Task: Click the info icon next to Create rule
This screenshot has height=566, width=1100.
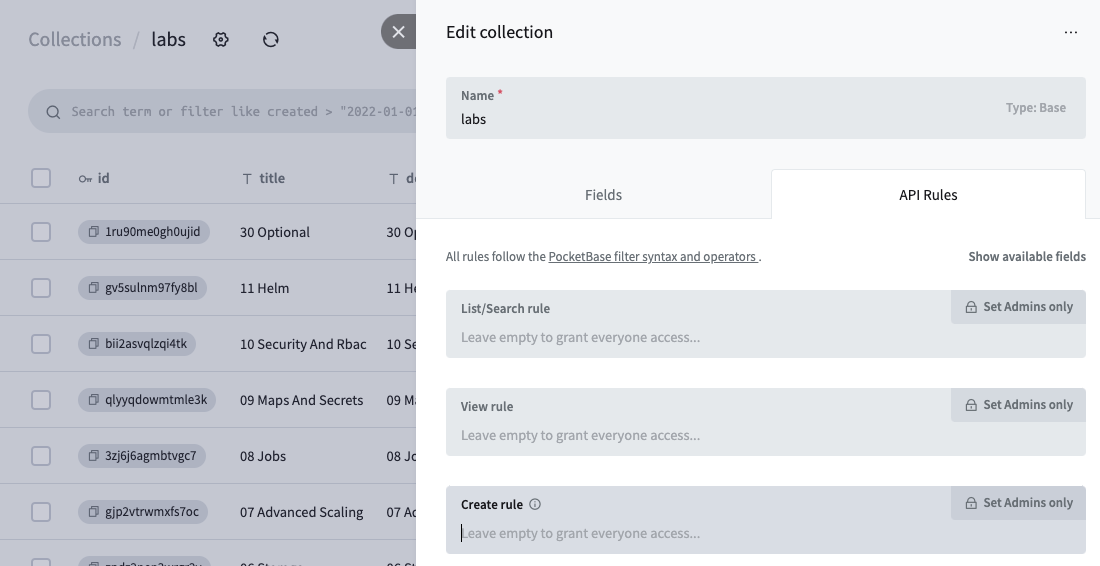Action: tap(535, 504)
